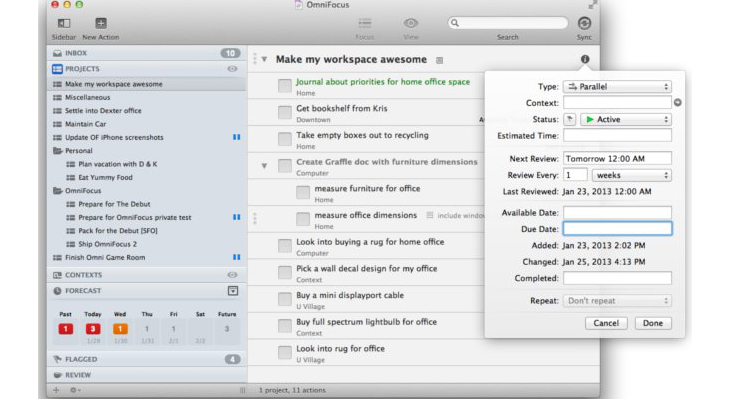Select the Thu forecast day

coord(147,329)
